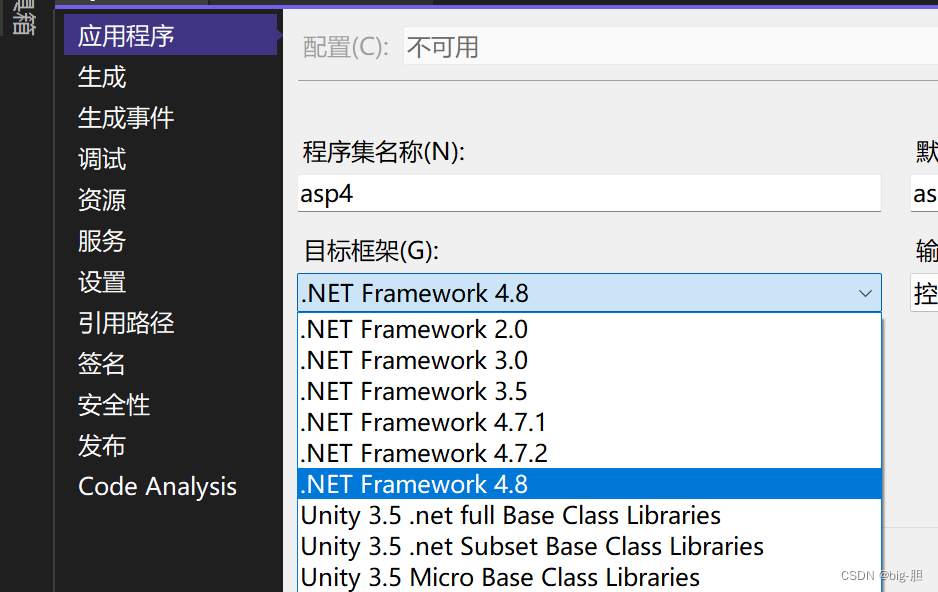Select Unity 3.5 .net Subset Base Class Libraries
This screenshot has width=938, height=592.
(589, 547)
